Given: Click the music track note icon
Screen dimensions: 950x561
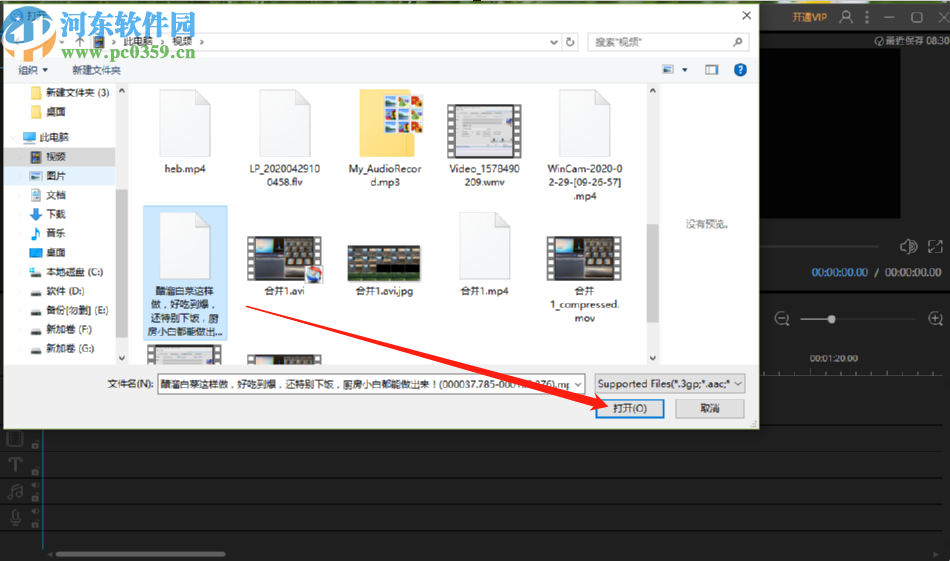Looking at the screenshot, I should point(15,491).
